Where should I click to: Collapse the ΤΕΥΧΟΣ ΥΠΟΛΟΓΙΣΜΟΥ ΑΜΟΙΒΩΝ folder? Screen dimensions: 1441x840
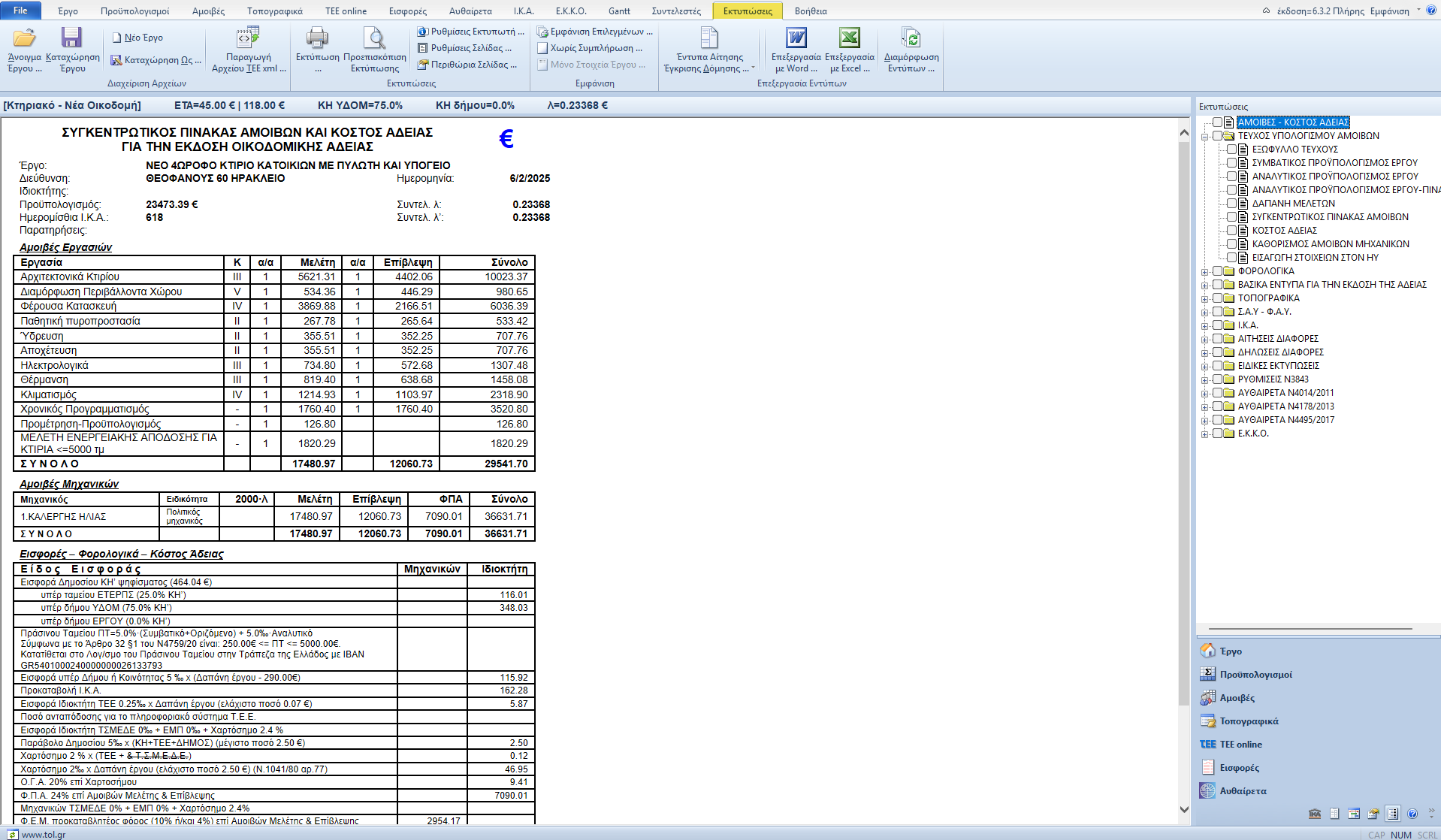tap(1205, 137)
